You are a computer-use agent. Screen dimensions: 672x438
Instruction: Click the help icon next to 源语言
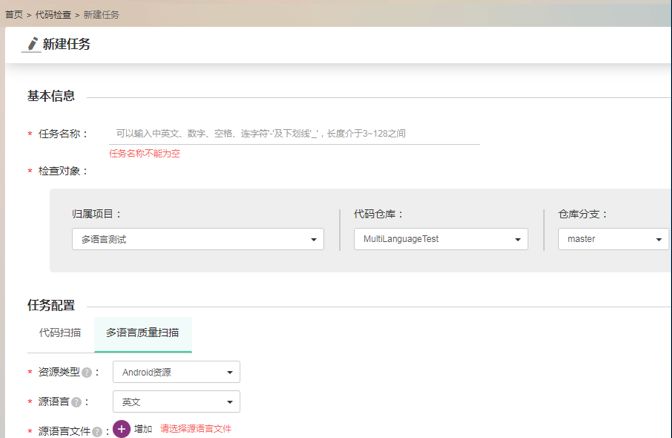pyautogui.click(x=76, y=402)
